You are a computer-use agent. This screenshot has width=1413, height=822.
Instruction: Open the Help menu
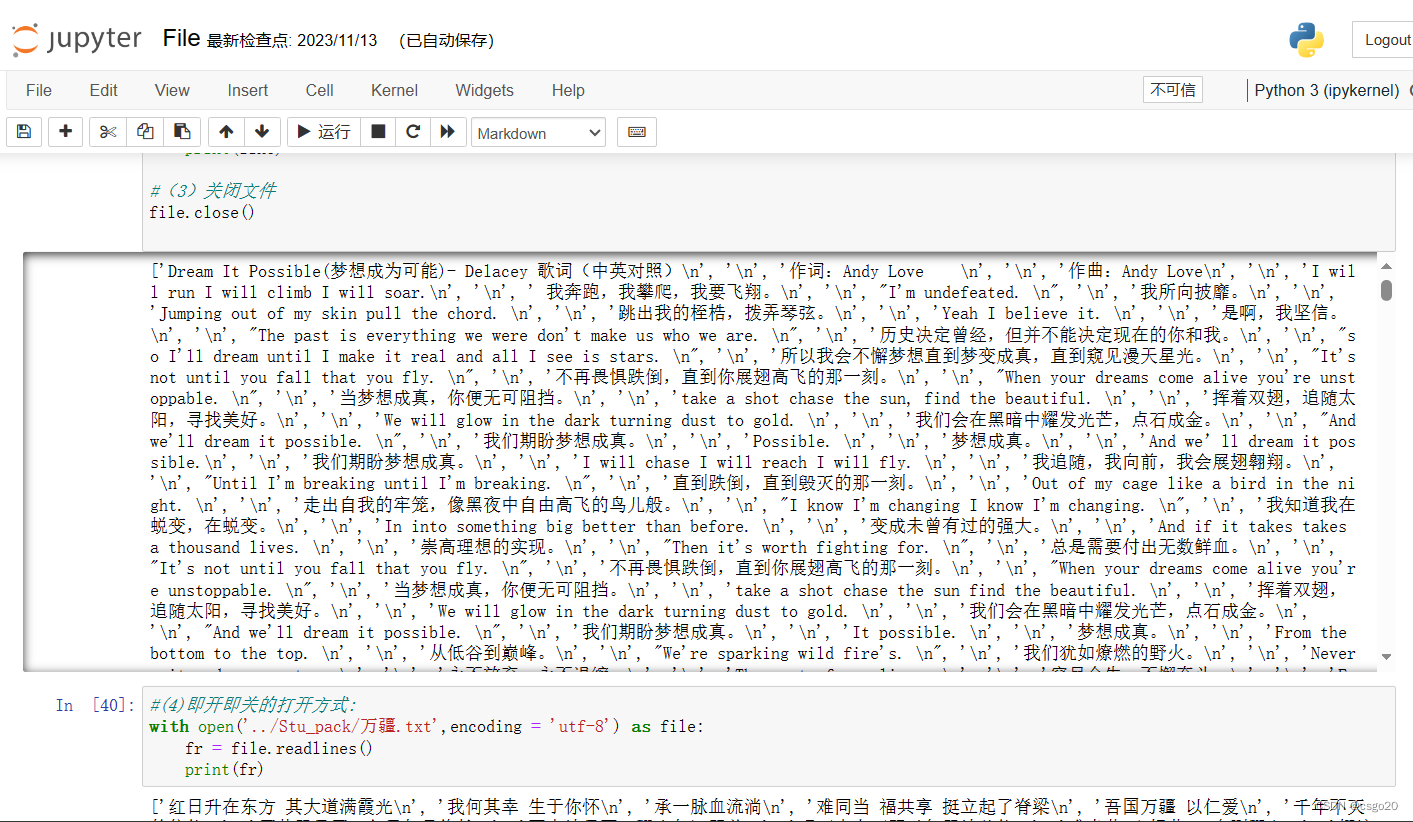pyautogui.click(x=568, y=90)
